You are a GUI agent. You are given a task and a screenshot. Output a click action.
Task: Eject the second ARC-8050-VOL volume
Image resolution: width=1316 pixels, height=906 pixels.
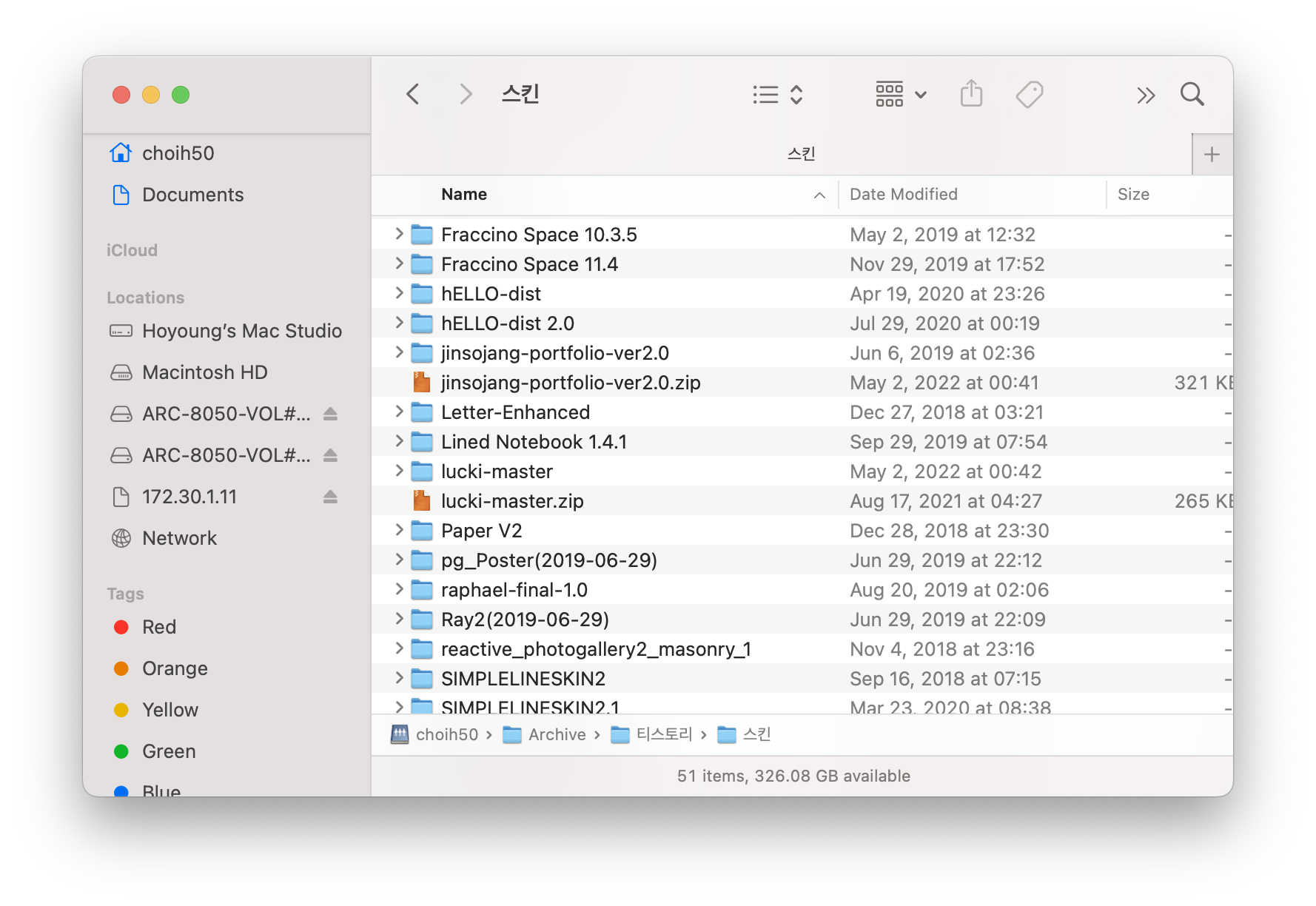click(330, 455)
